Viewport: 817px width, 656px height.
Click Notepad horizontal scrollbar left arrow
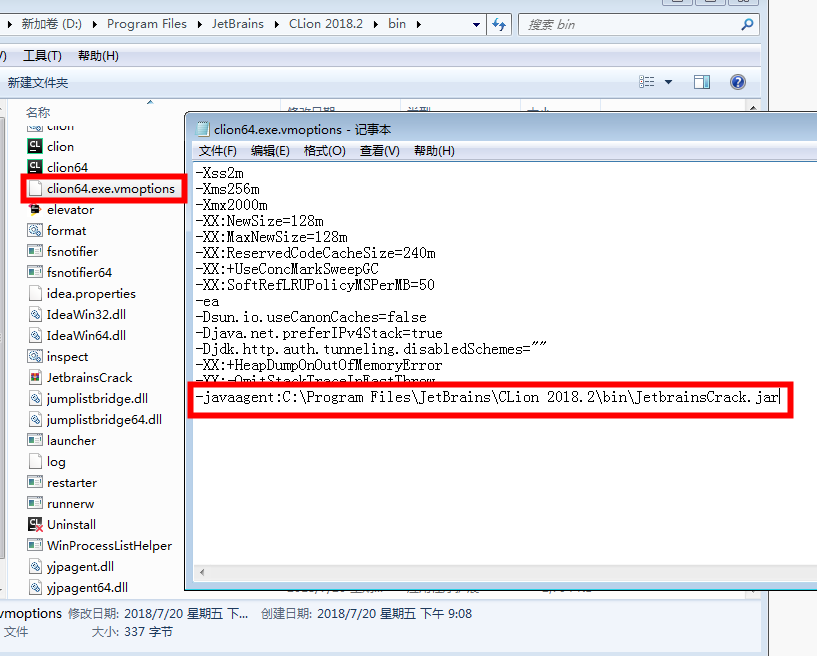[202, 572]
